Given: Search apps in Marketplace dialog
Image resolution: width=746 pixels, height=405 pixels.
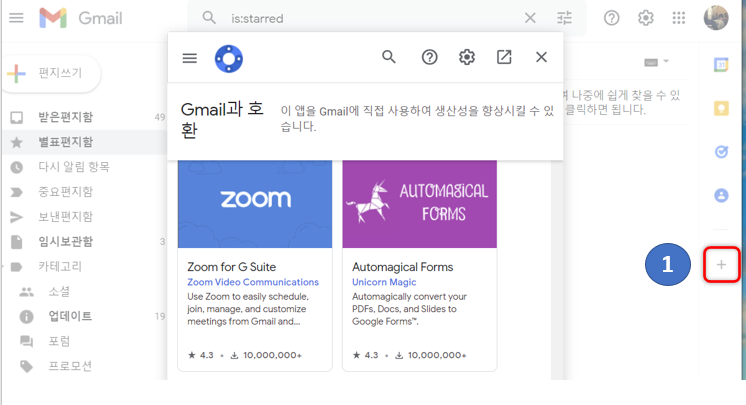Looking at the screenshot, I should 389,57.
